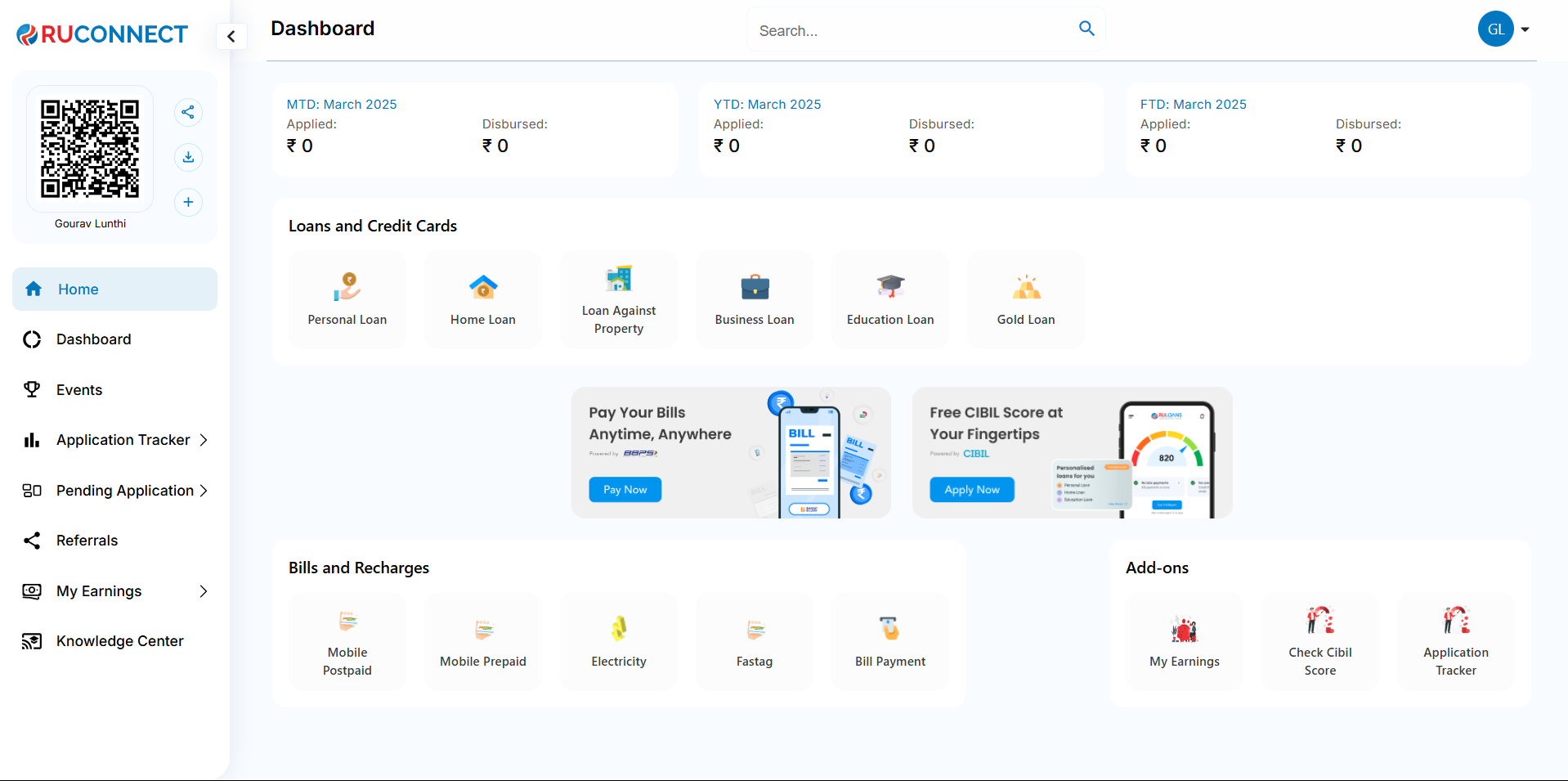Select Fastag recharge tile
This screenshot has width=1568, height=781.
point(754,642)
